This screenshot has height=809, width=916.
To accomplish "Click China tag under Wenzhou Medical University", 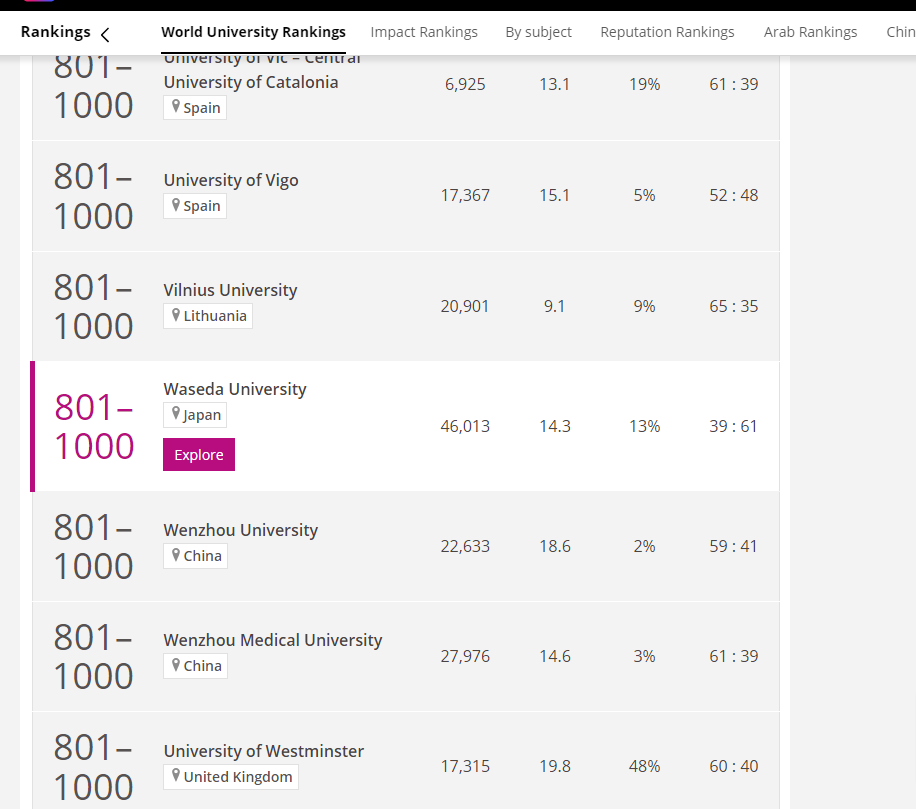I will click(x=196, y=666).
